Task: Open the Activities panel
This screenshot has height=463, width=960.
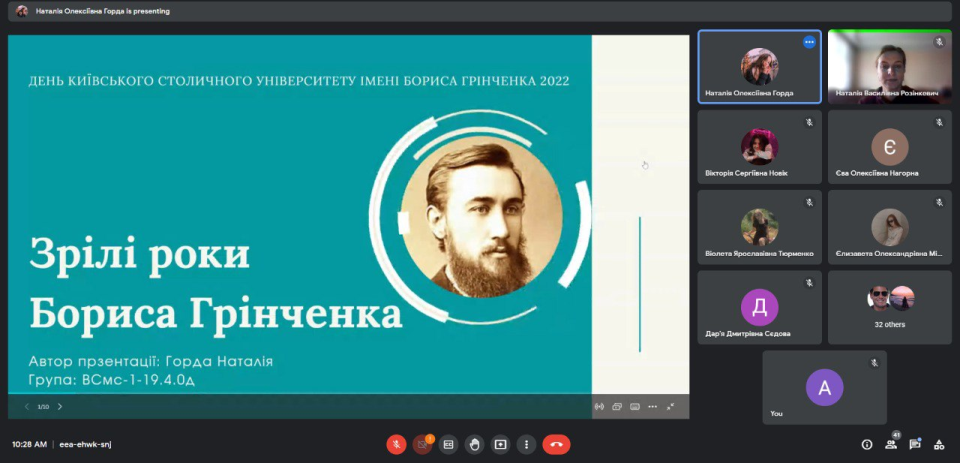Action: coord(939,445)
